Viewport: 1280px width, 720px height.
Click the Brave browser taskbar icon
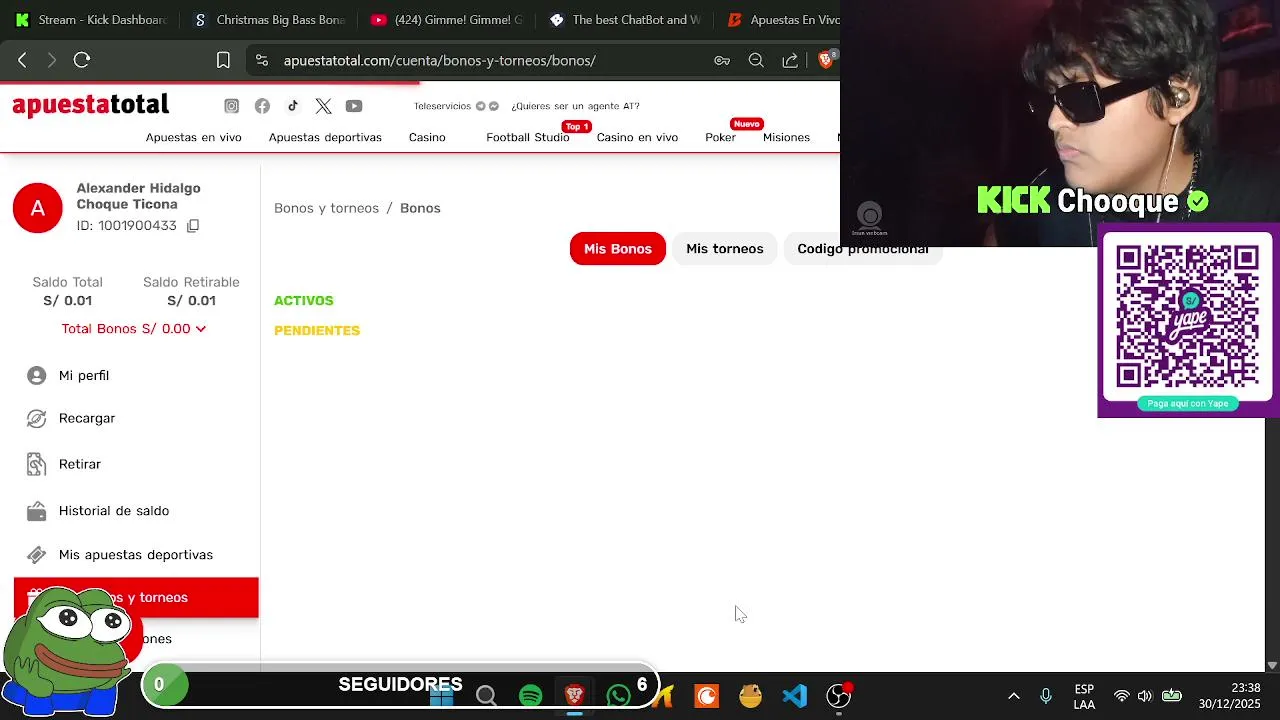click(x=574, y=695)
